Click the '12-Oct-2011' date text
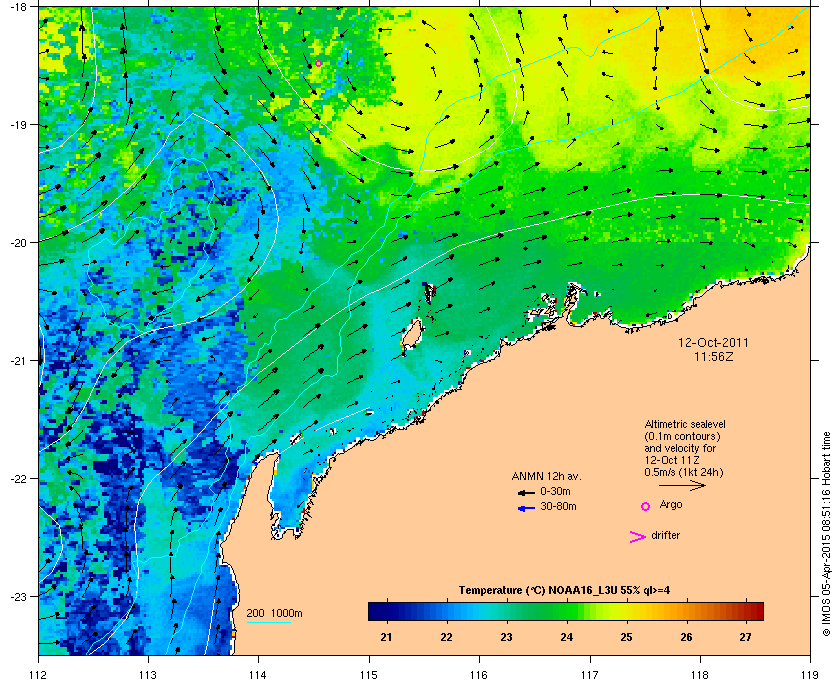The height and width of the screenshot is (680, 840). [713, 343]
